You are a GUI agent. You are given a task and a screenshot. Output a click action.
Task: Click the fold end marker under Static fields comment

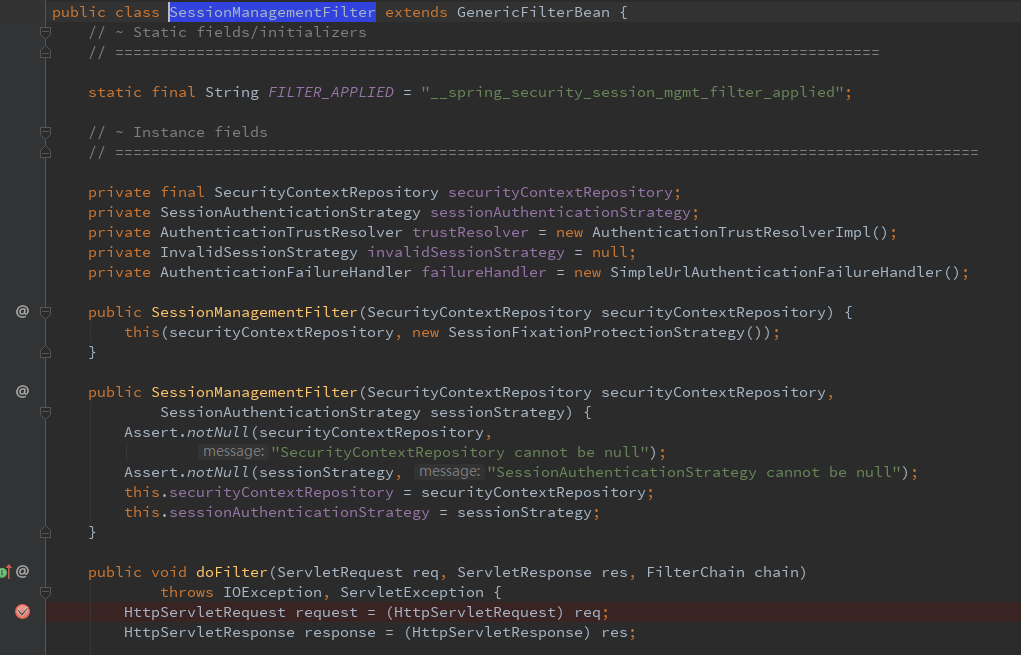coord(46,52)
